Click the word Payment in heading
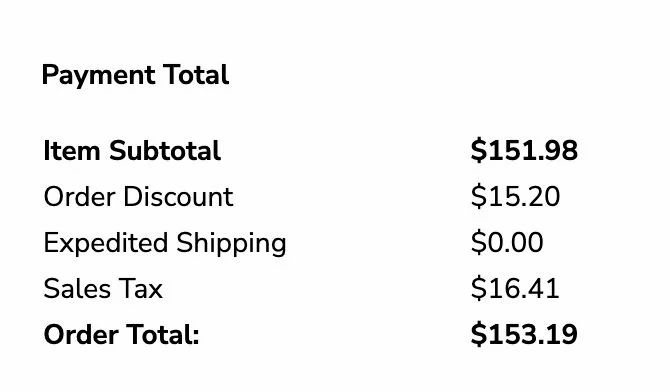 [x=98, y=76]
